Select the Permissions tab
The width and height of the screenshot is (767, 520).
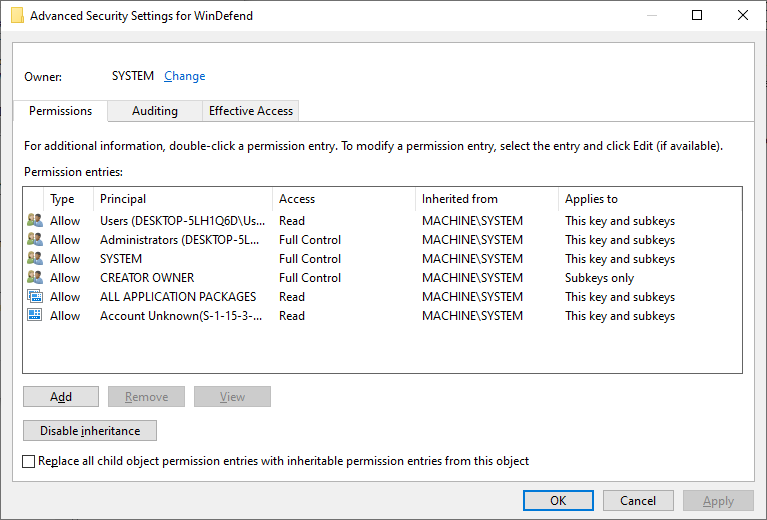pos(60,111)
